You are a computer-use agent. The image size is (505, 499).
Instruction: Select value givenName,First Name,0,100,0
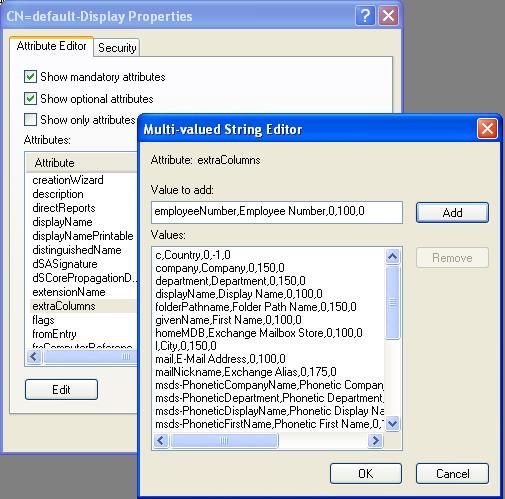[229, 320]
